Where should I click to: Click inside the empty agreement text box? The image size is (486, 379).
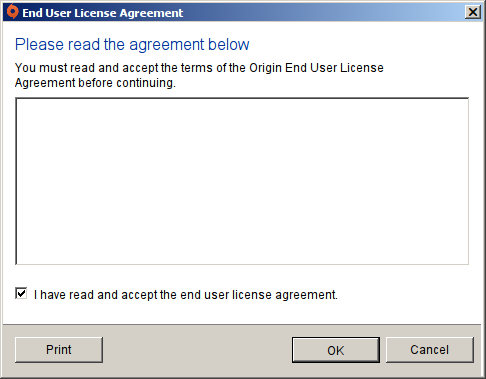point(242,181)
